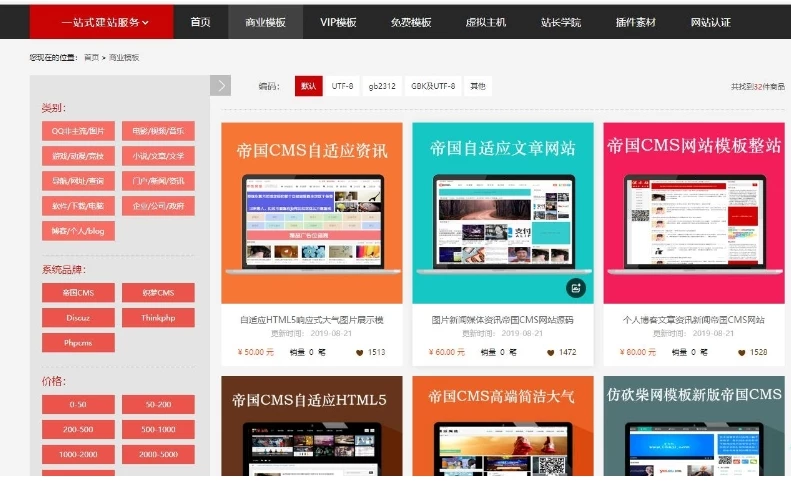Open the 一站式建站服务 dropdown menu
This screenshot has width=791, height=482.
point(104,22)
